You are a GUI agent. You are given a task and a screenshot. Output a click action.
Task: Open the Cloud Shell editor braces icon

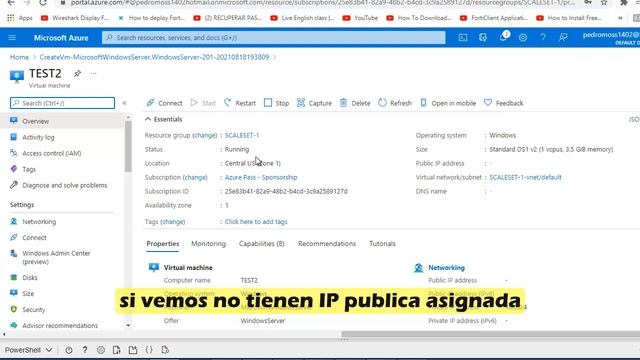(x=149, y=350)
